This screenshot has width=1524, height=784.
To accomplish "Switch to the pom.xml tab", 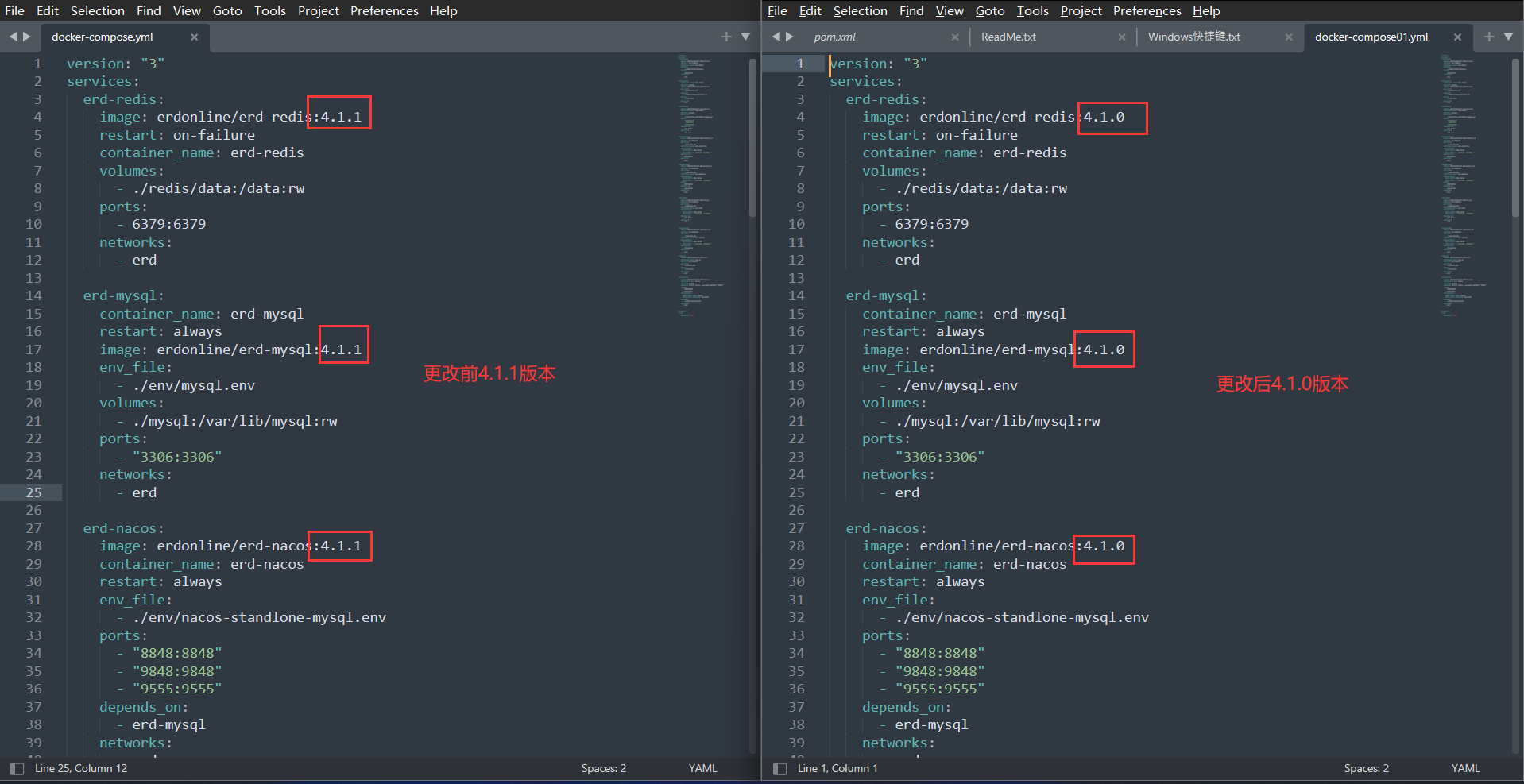I will click(834, 36).
